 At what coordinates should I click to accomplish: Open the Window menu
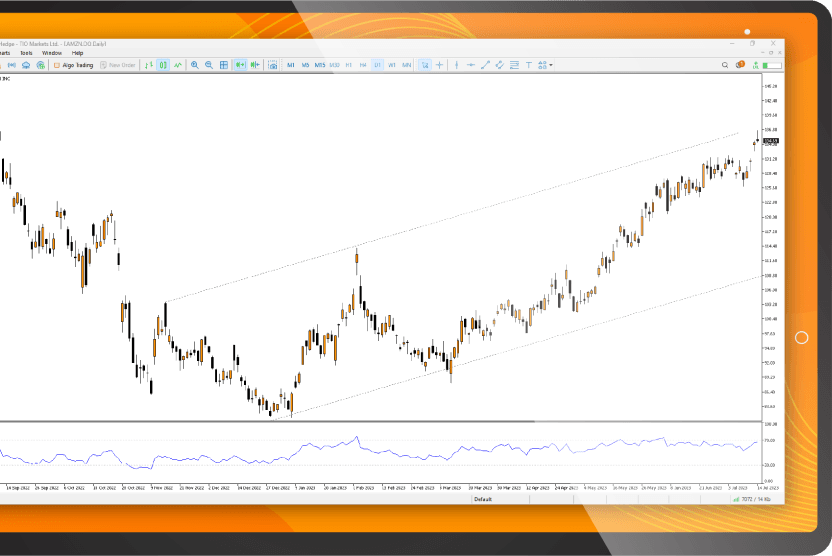[51, 53]
